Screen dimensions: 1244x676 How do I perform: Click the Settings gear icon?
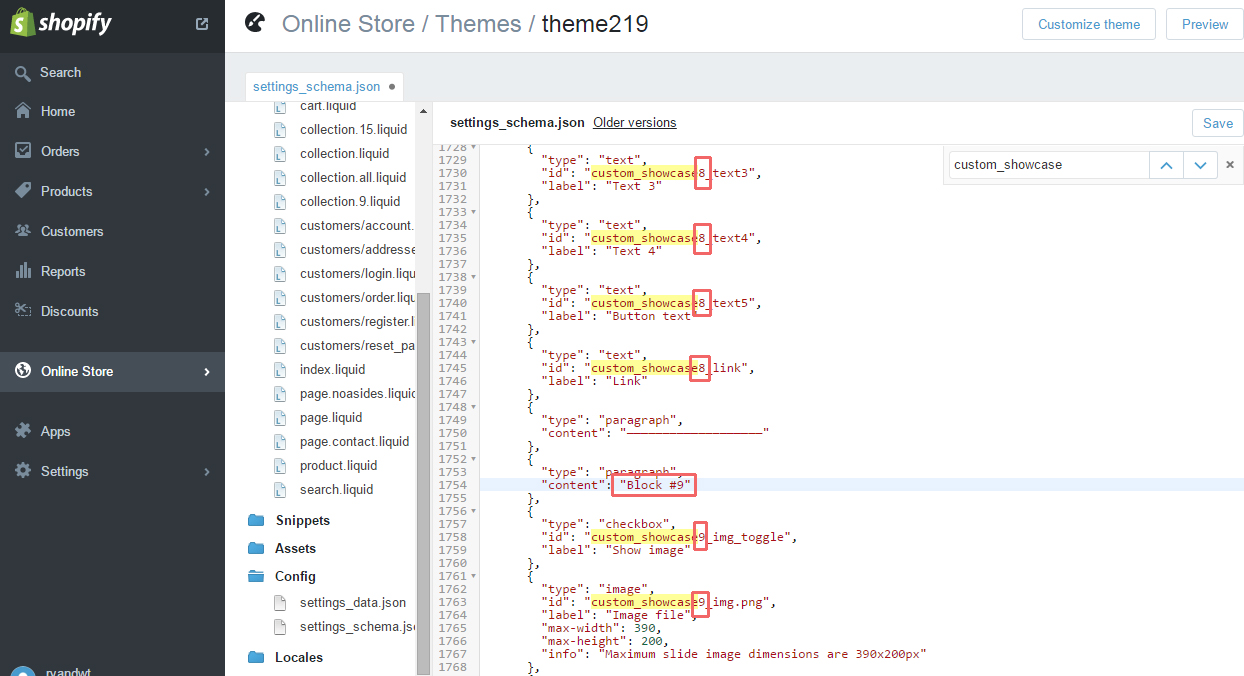[x=23, y=471]
